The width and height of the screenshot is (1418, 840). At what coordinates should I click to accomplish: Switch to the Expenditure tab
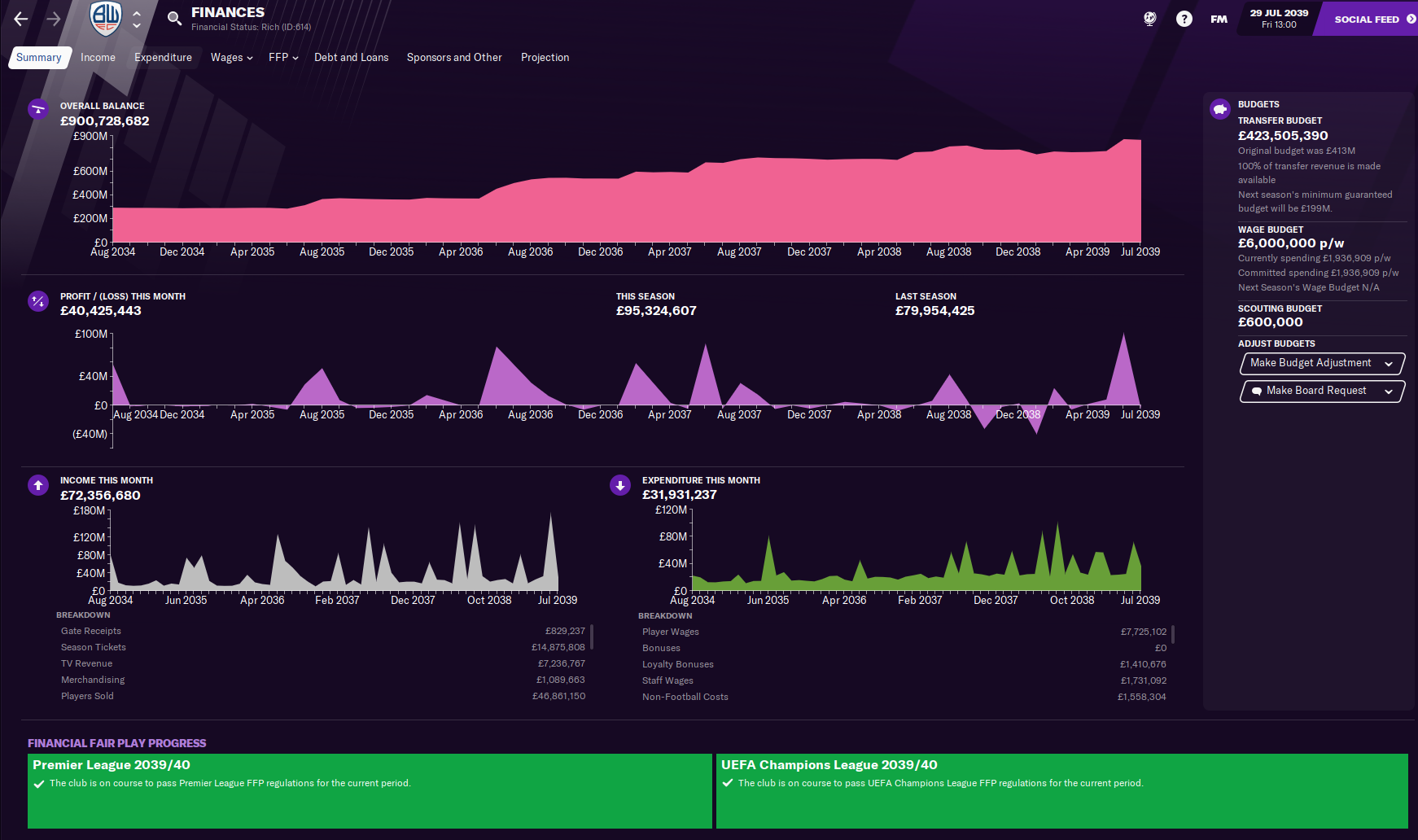click(163, 58)
